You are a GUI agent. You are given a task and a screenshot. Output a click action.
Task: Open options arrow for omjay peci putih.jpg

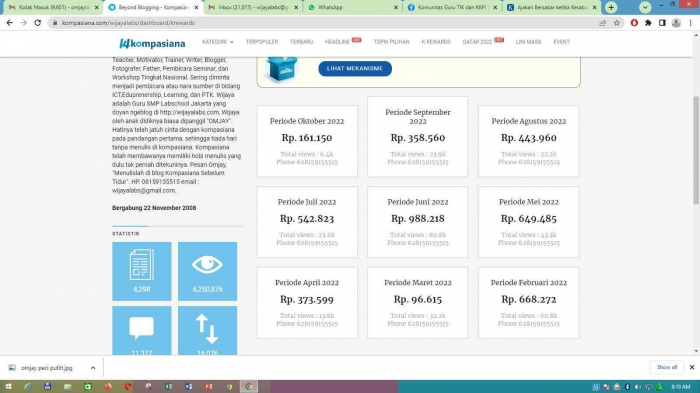click(x=93, y=368)
